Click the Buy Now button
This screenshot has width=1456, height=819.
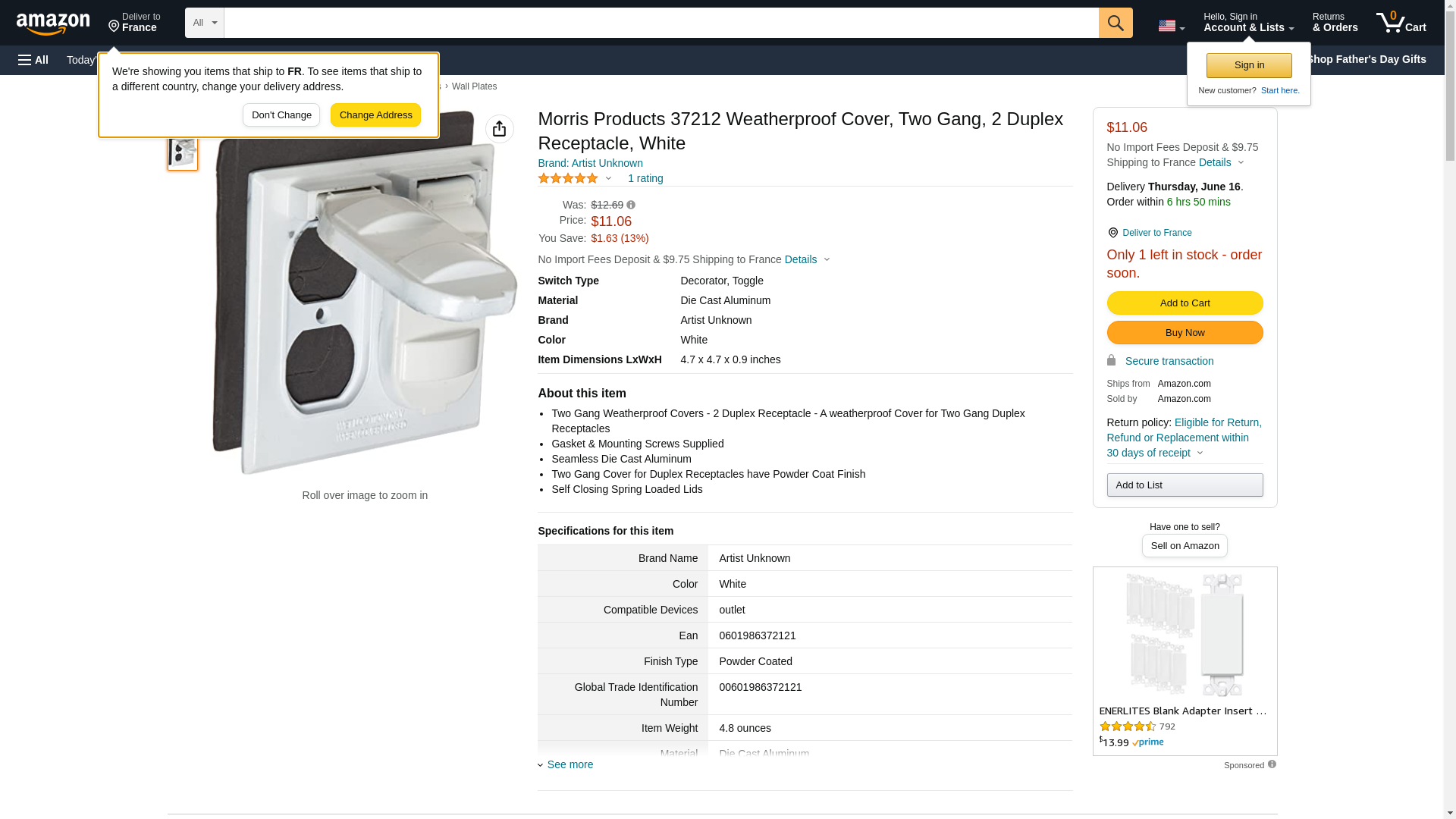1185,333
